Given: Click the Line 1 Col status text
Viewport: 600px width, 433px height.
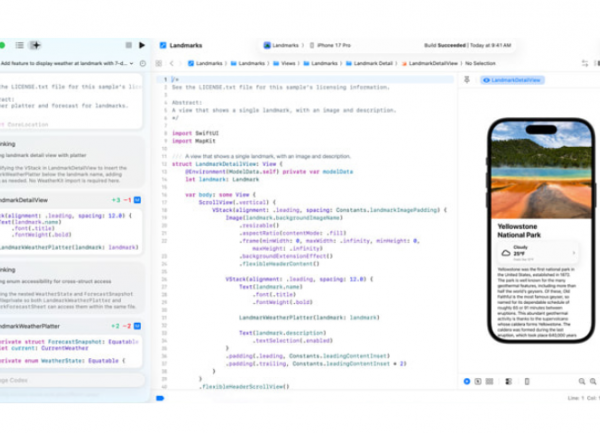Looking at the screenshot, I should pyautogui.click(x=584, y=398).
